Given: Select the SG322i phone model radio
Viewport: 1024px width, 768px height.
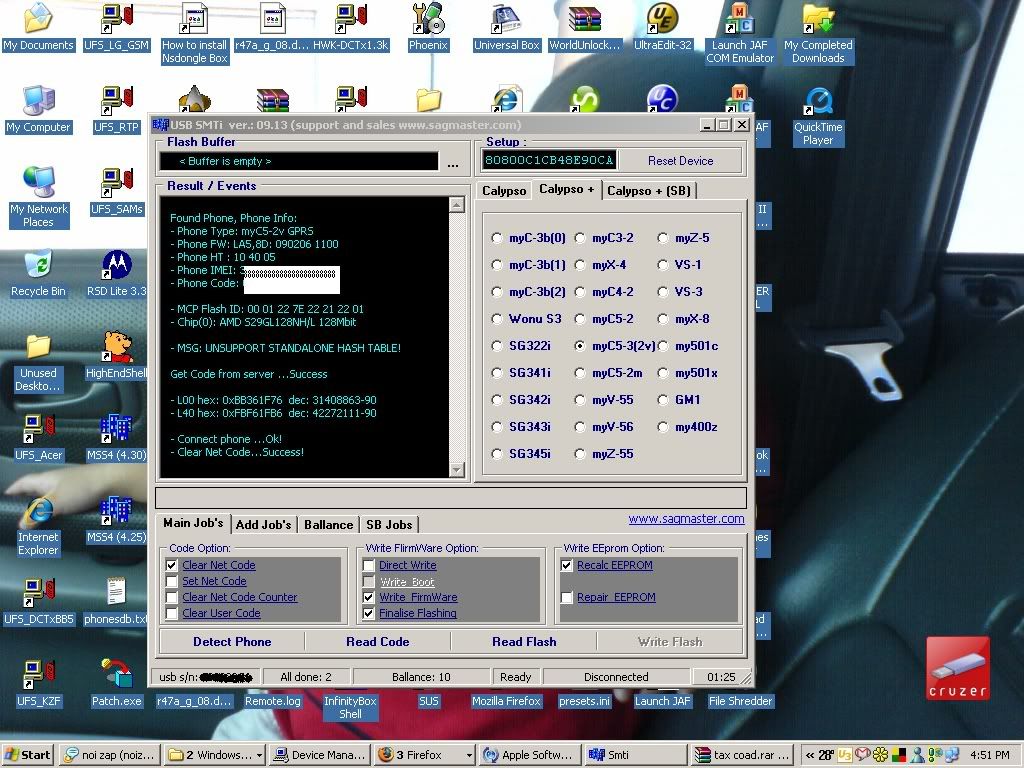Looking at the screenshot, I should point(497,346).
